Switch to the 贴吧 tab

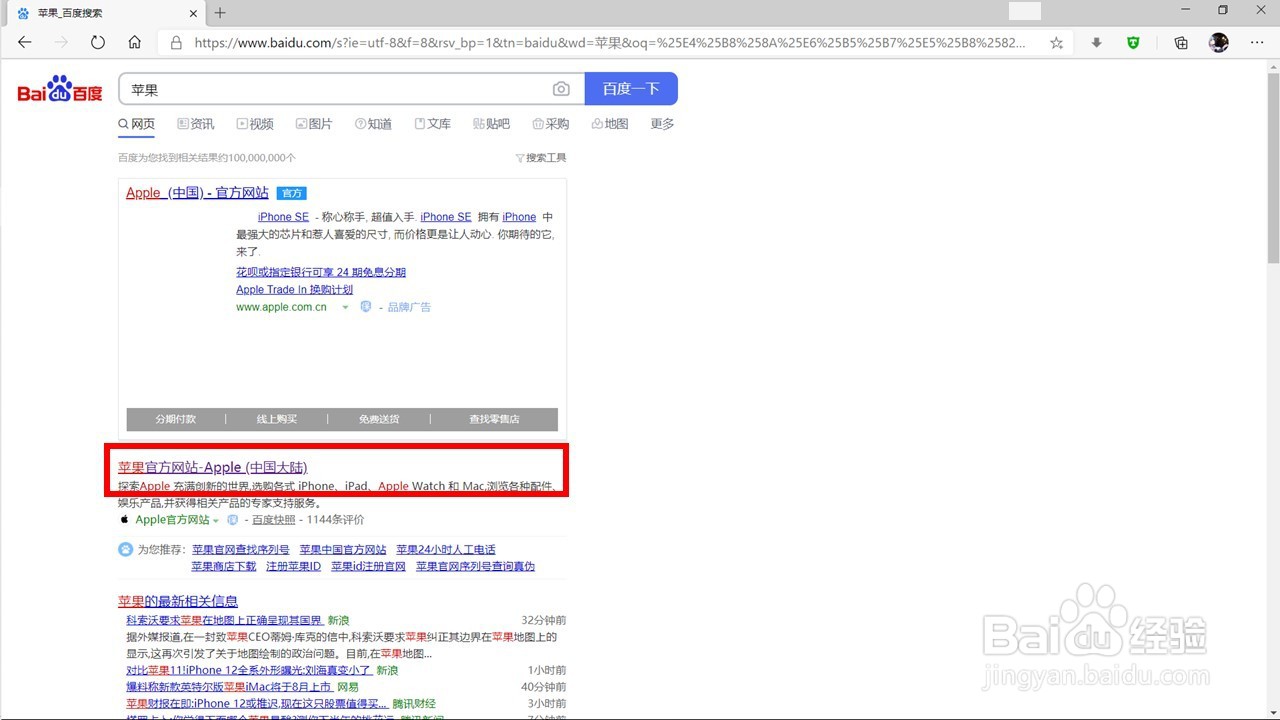pos(491,124)
